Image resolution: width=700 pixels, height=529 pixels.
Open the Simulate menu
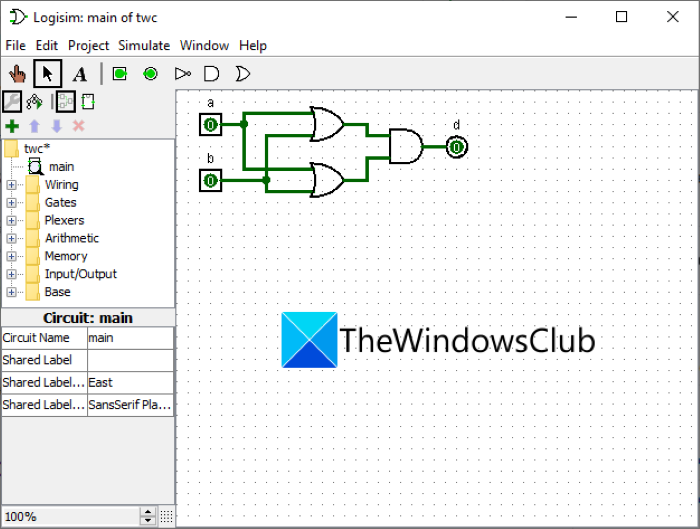point(144,46)
